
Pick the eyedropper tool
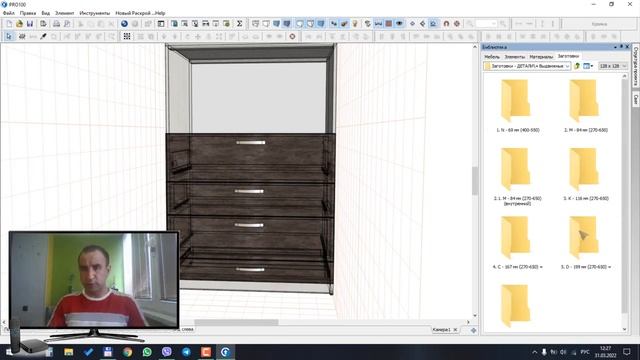(43, 36)
